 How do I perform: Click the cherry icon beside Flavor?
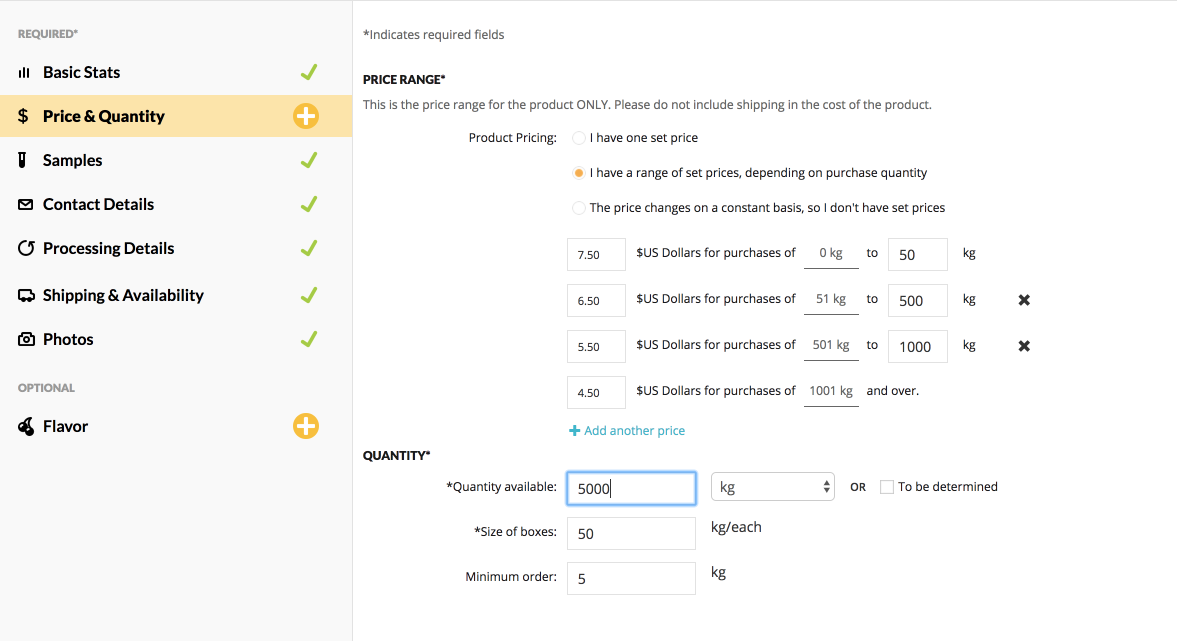26,427
